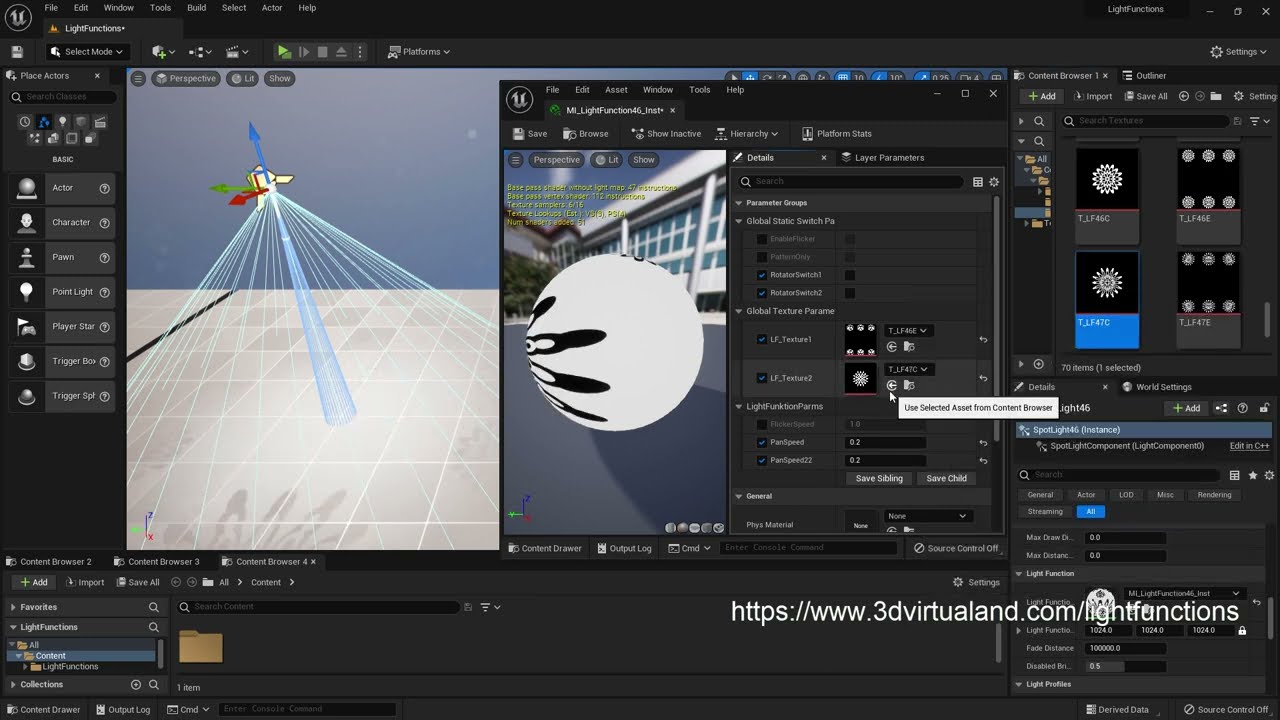1280x720 pixels.
Task: Open the main viewport hamburger options menu
Action: (138, 78)
